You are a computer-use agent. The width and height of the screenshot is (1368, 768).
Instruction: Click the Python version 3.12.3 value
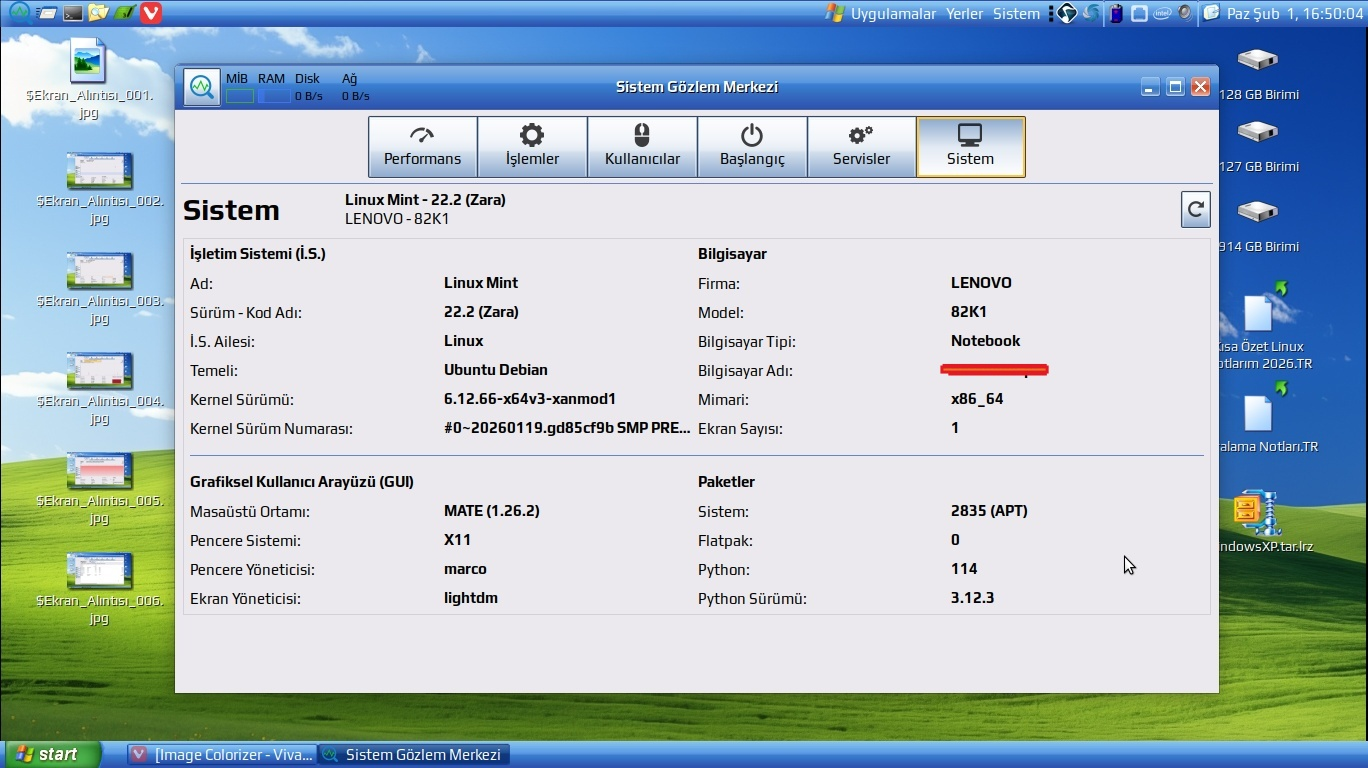tap(972, 598)
